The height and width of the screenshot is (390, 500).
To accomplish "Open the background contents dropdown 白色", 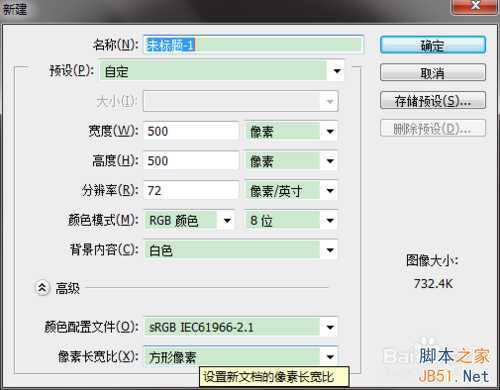I will click(x=241, y=250).
